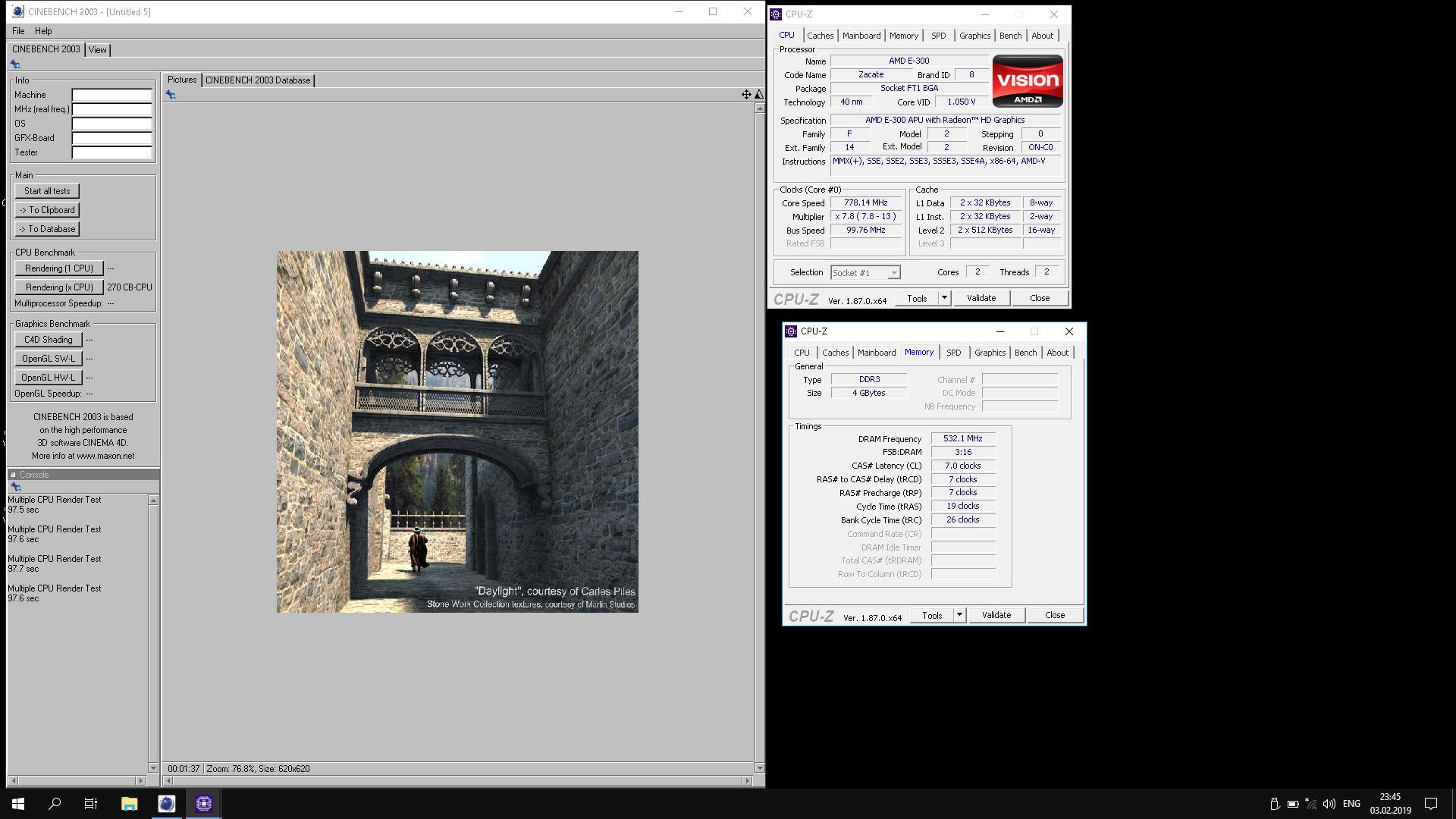The height and width of the screenshot is (819, 1456).
Task: Open the SPD tab in upper CPU-Z
Action: pyautogui.click(x=939, y=36)
